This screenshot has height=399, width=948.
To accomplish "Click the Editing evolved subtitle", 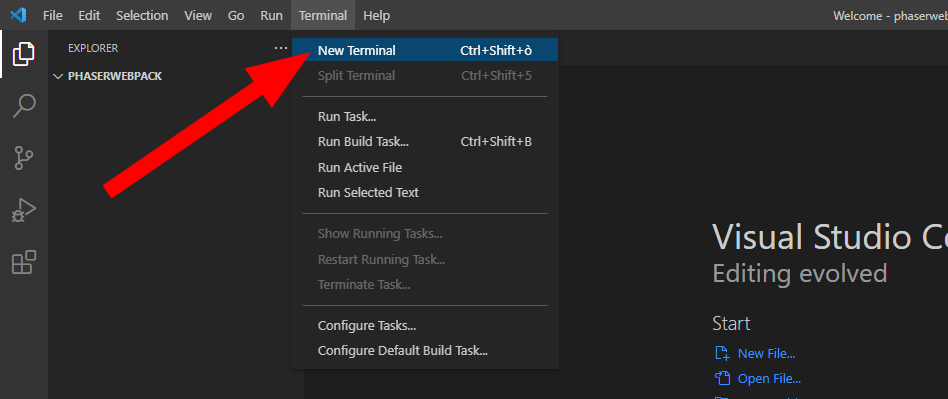I will (x=799, y=274).
